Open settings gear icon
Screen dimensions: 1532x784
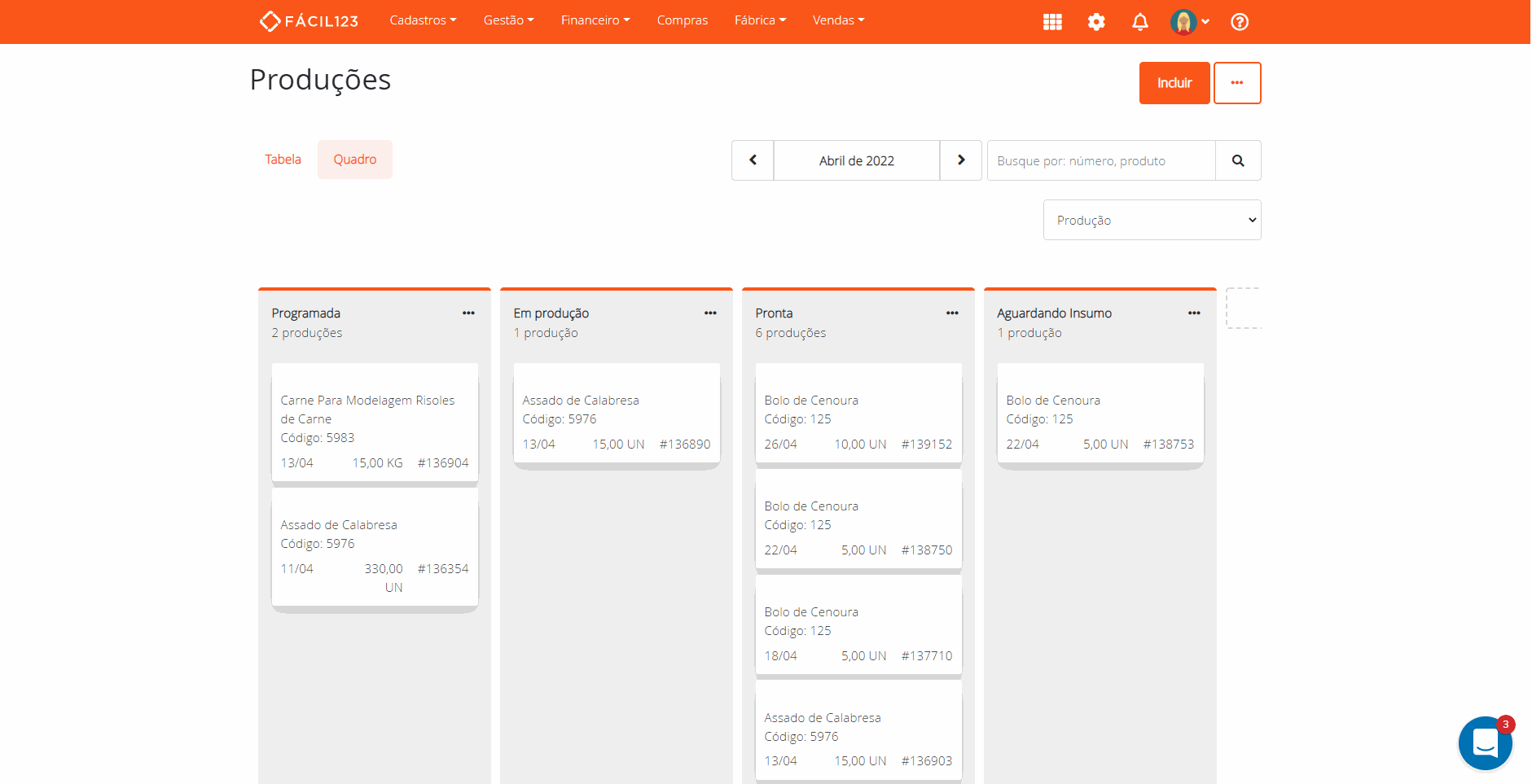tap(1096, 22)
